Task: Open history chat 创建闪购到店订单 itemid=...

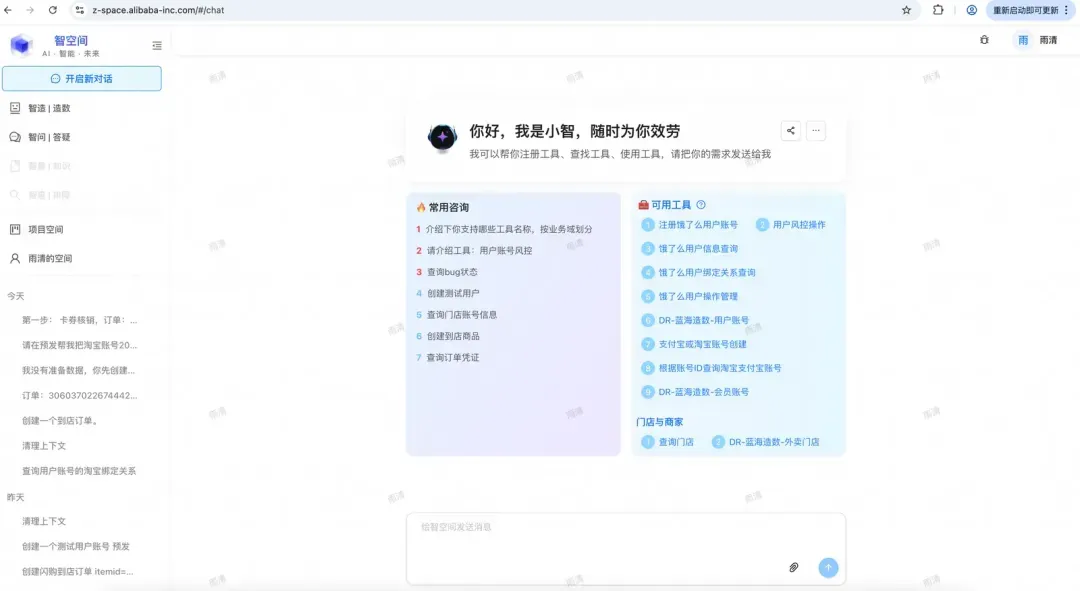Action: (78, 572)
